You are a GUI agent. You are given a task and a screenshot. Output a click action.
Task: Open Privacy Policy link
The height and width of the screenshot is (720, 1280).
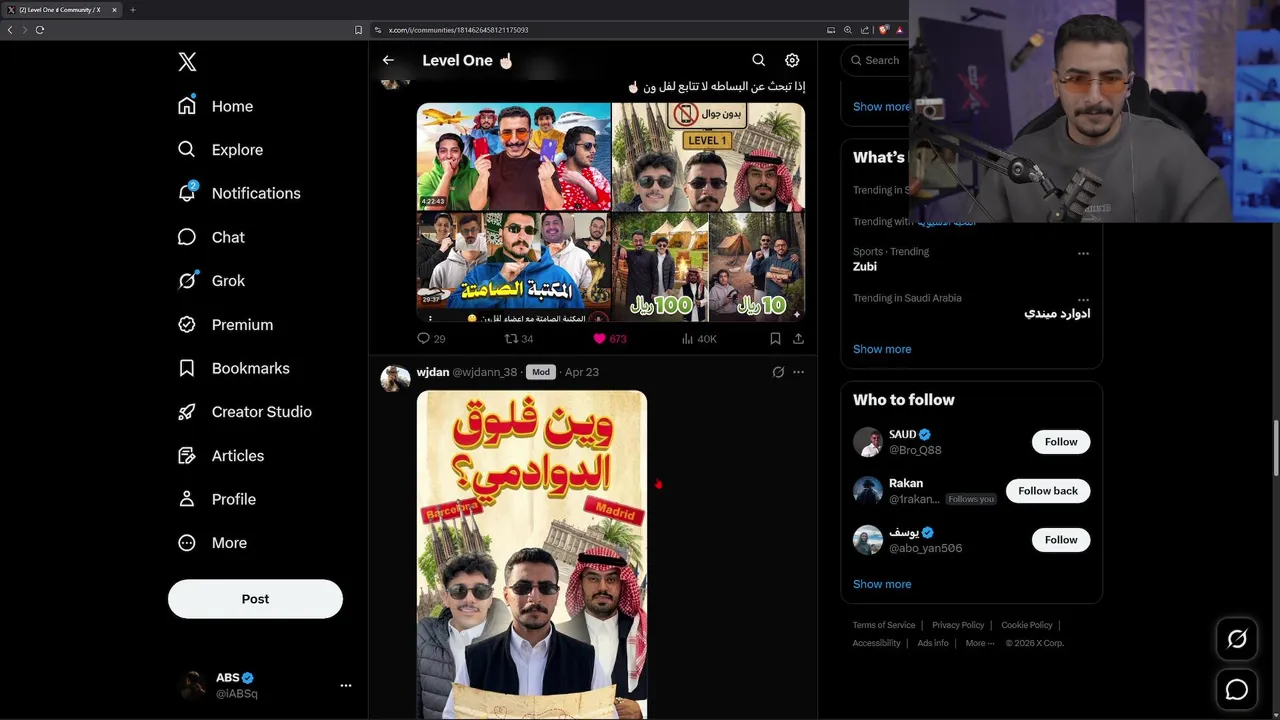click(958, 625)
